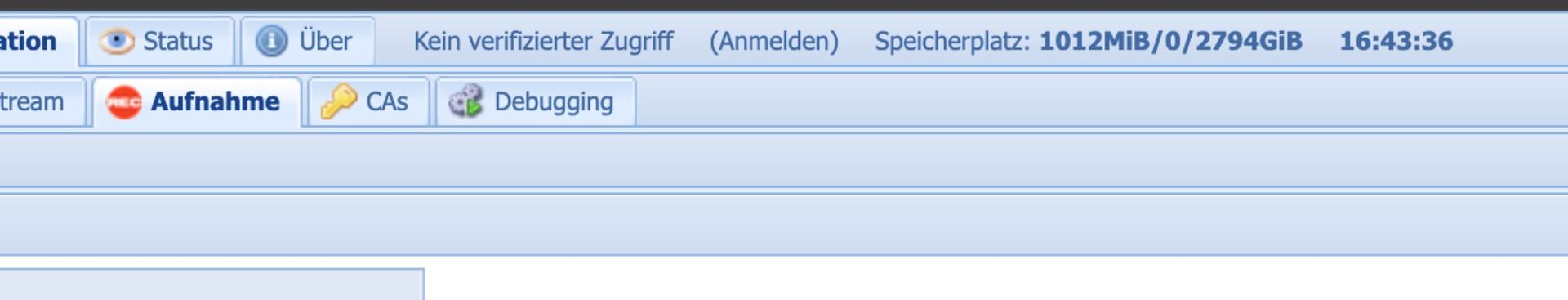Click the 16:43:36 clock display
This screenshot has width=1568, height=300.
(x=1396, y=41)
